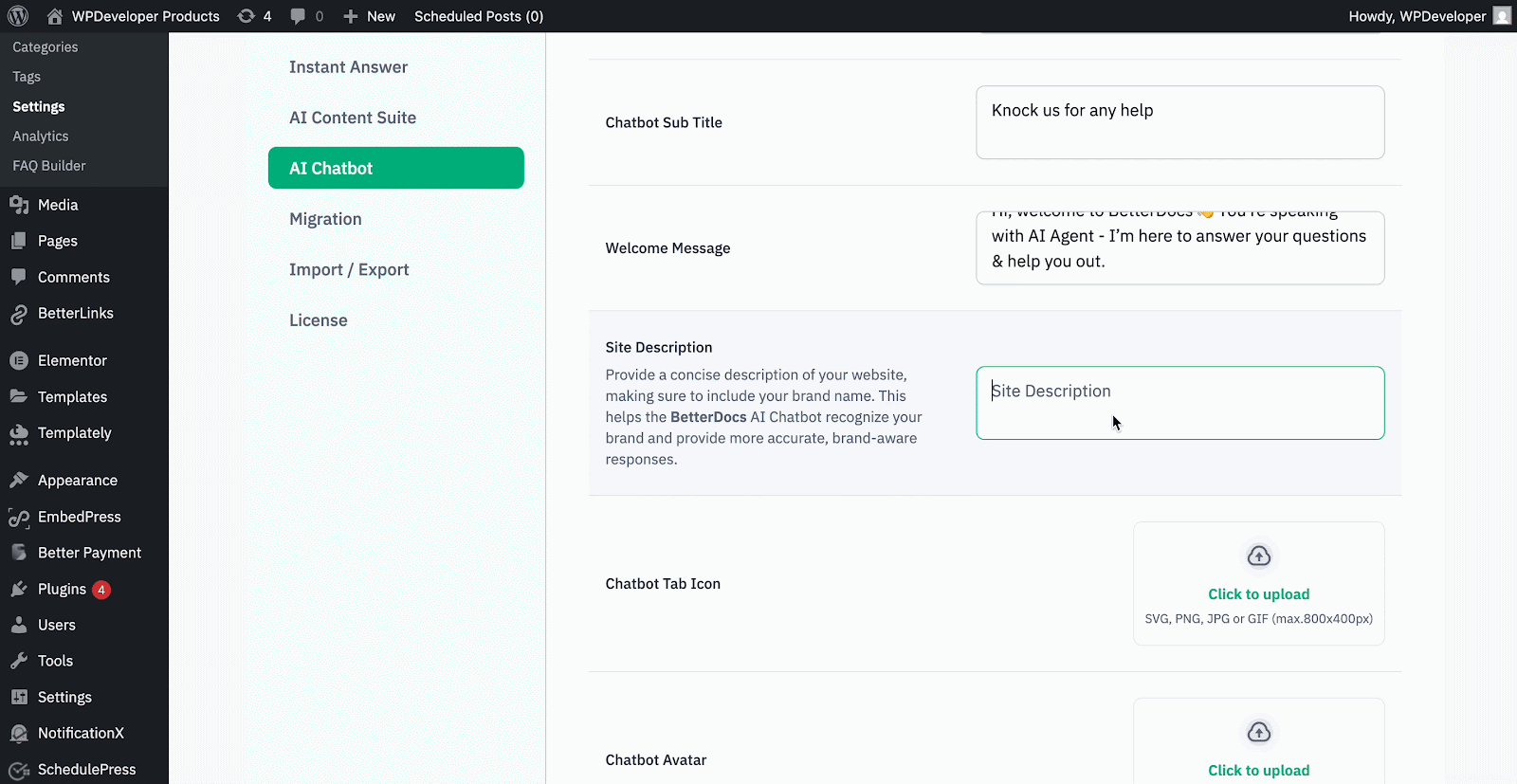Click the New button in admin bar
The width and height of the screenshot is (1517, 784).
click(370, 16)
